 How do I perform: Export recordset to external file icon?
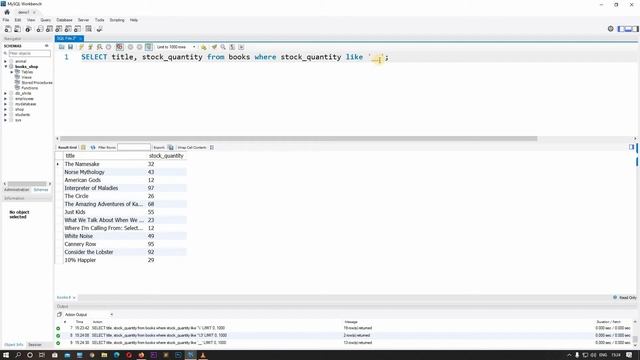coord(171,147)
